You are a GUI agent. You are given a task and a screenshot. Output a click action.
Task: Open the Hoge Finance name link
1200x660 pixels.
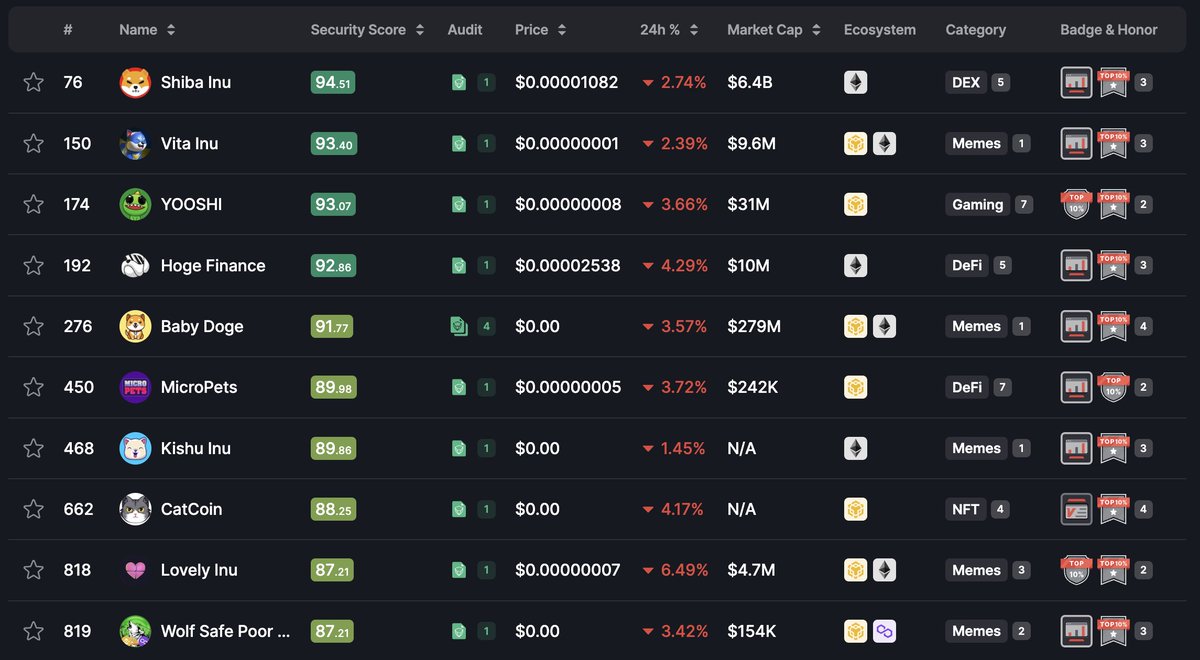tap(213, 265)
